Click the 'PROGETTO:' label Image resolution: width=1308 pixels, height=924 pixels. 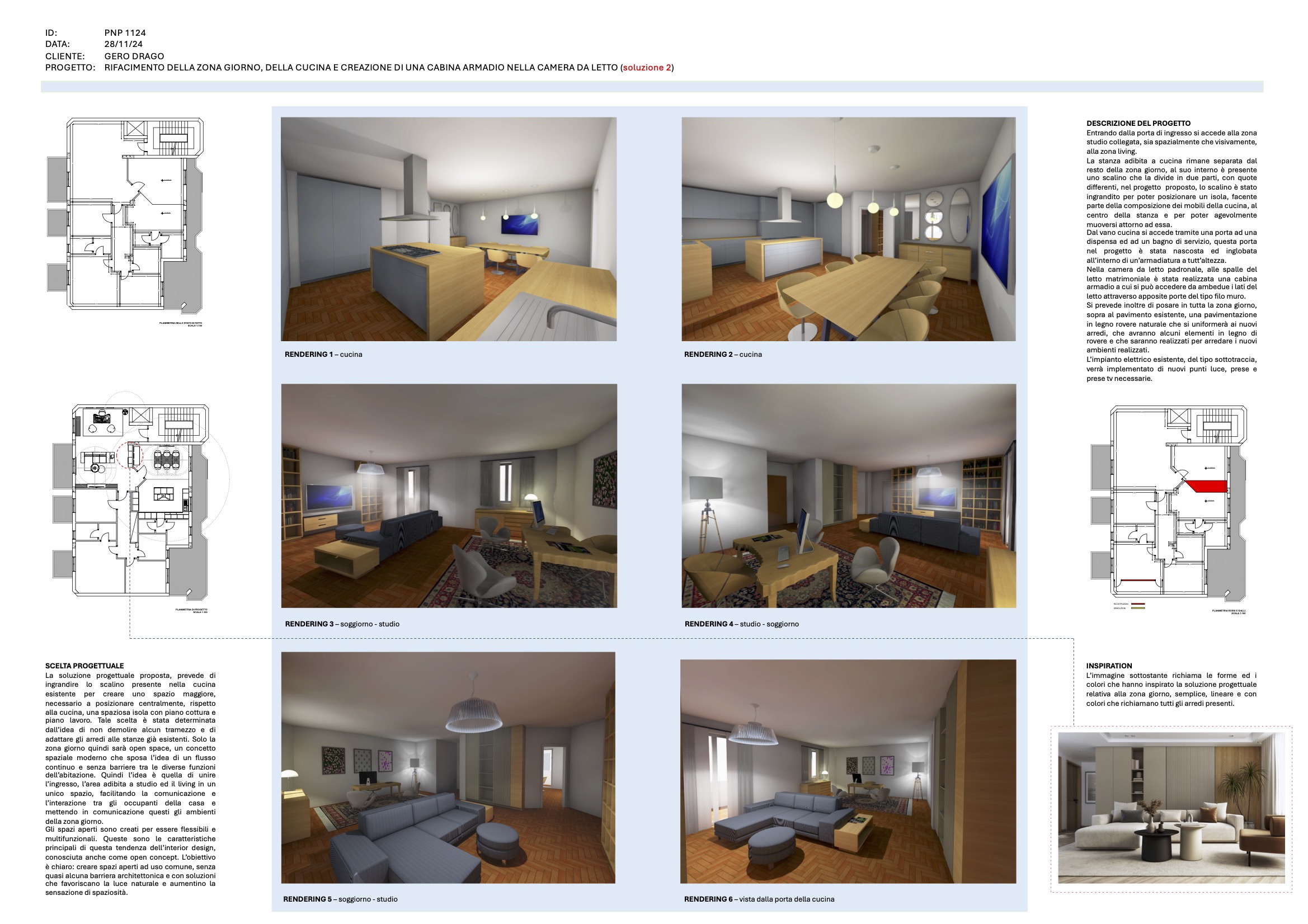(x=70, y=67)
